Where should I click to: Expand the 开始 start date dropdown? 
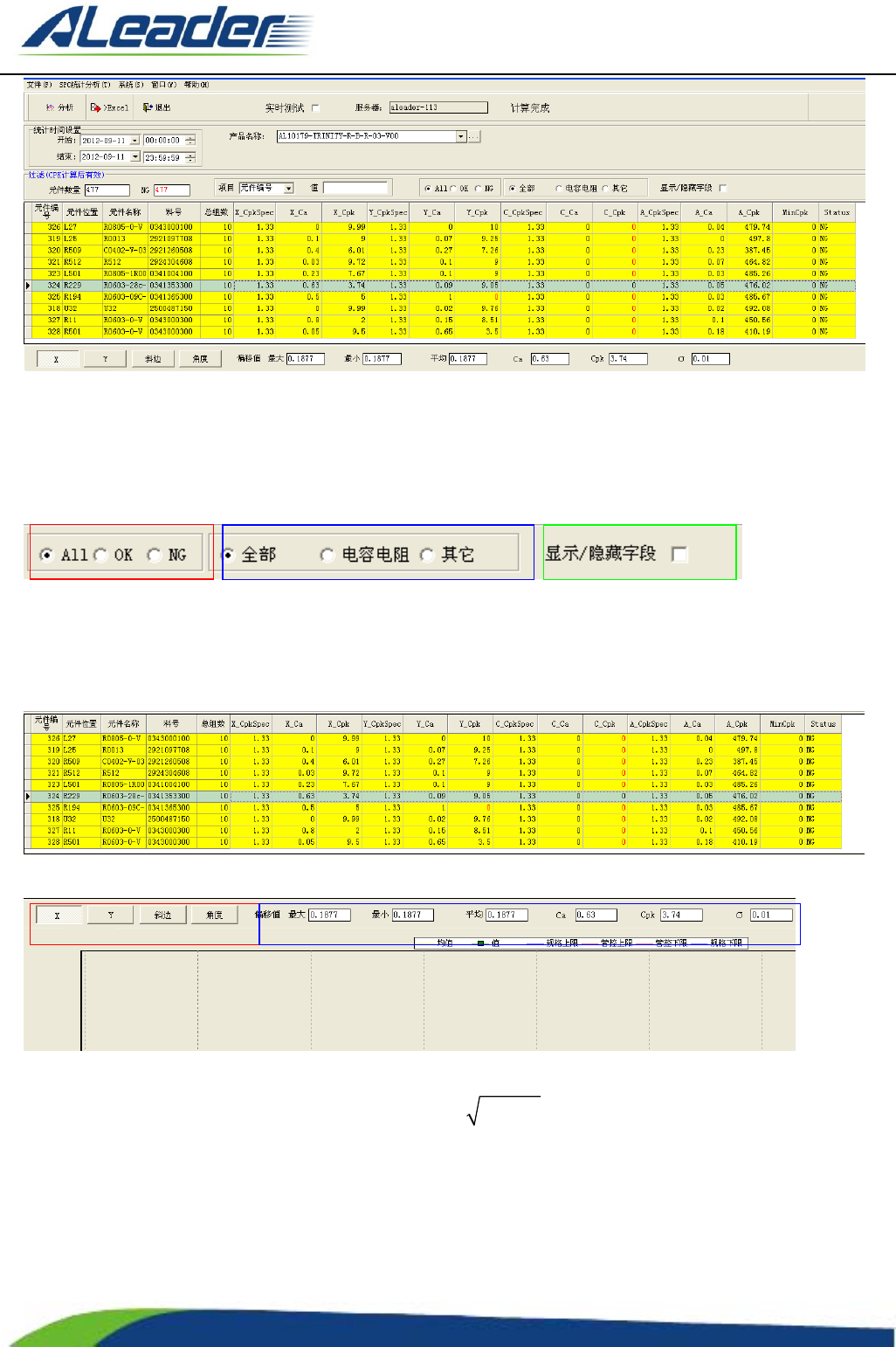[135, 141]
